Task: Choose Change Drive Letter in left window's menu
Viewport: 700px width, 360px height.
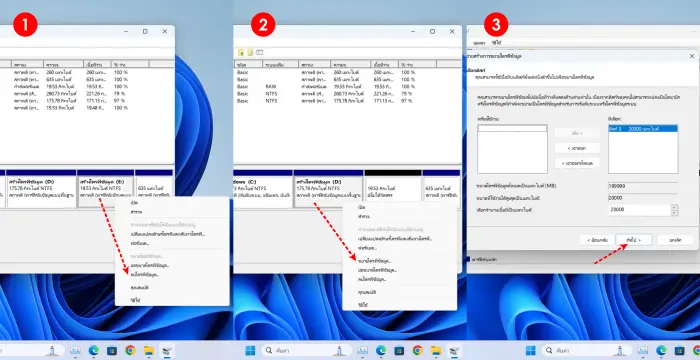Action: pyautogui.click(x=167, y=234)
